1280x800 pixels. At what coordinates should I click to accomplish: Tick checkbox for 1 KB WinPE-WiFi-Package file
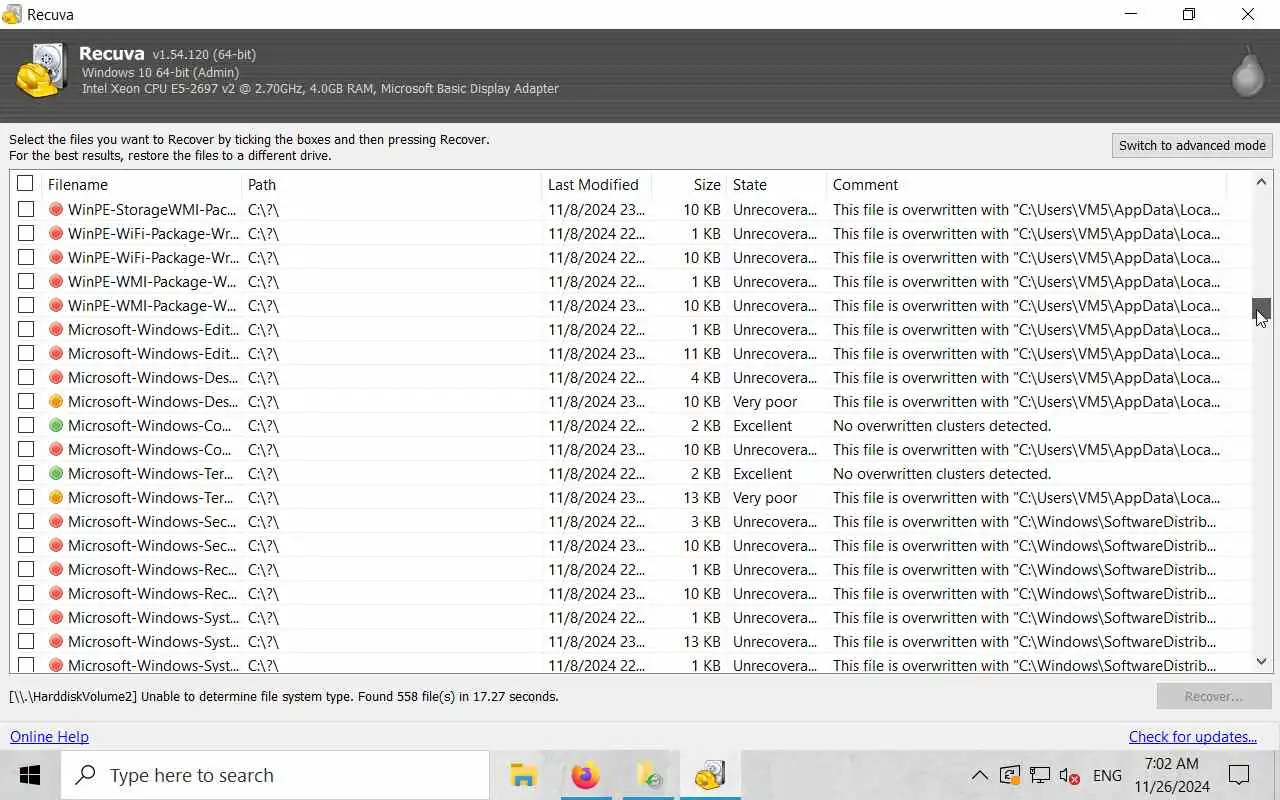click(x=26, y=234)
